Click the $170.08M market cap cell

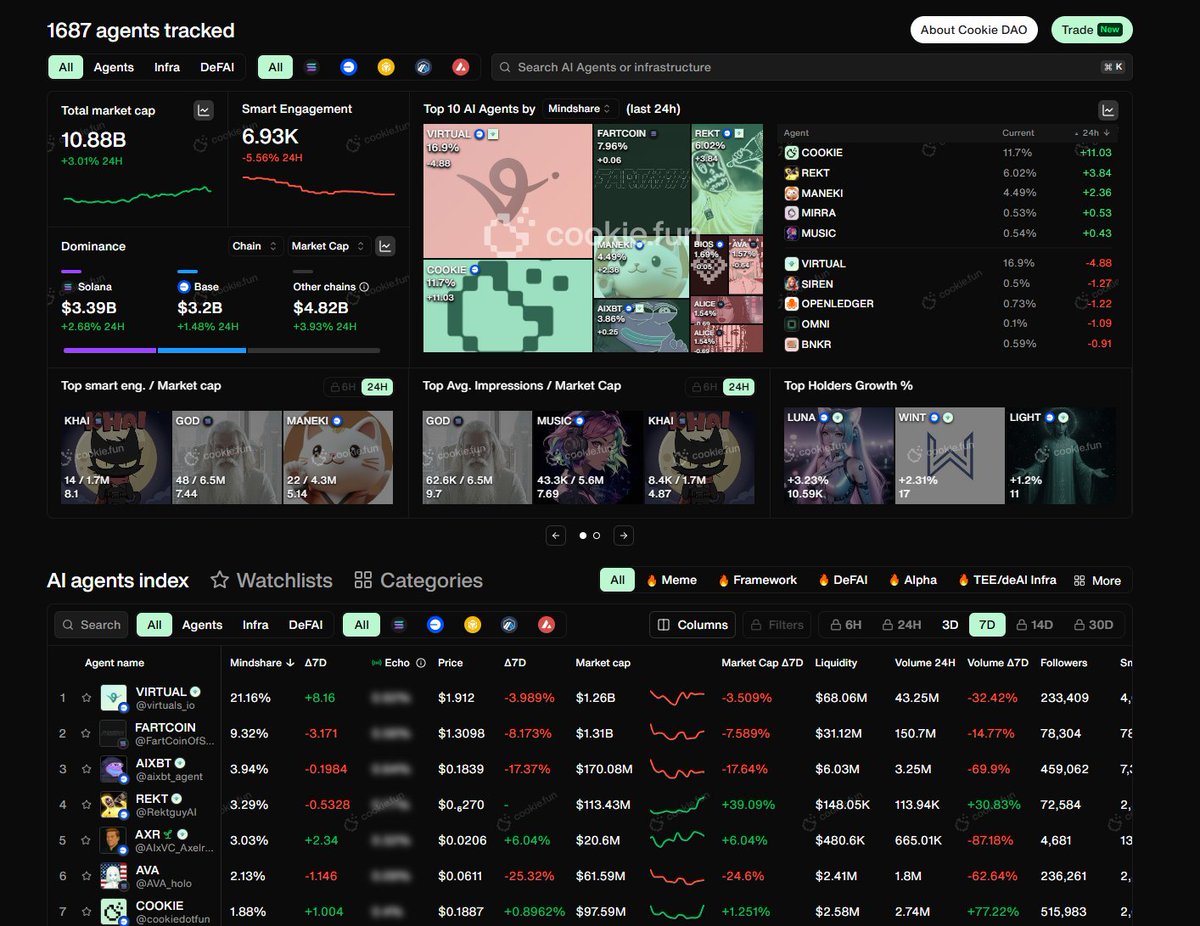pyautogui.click(x=604, y=769)
